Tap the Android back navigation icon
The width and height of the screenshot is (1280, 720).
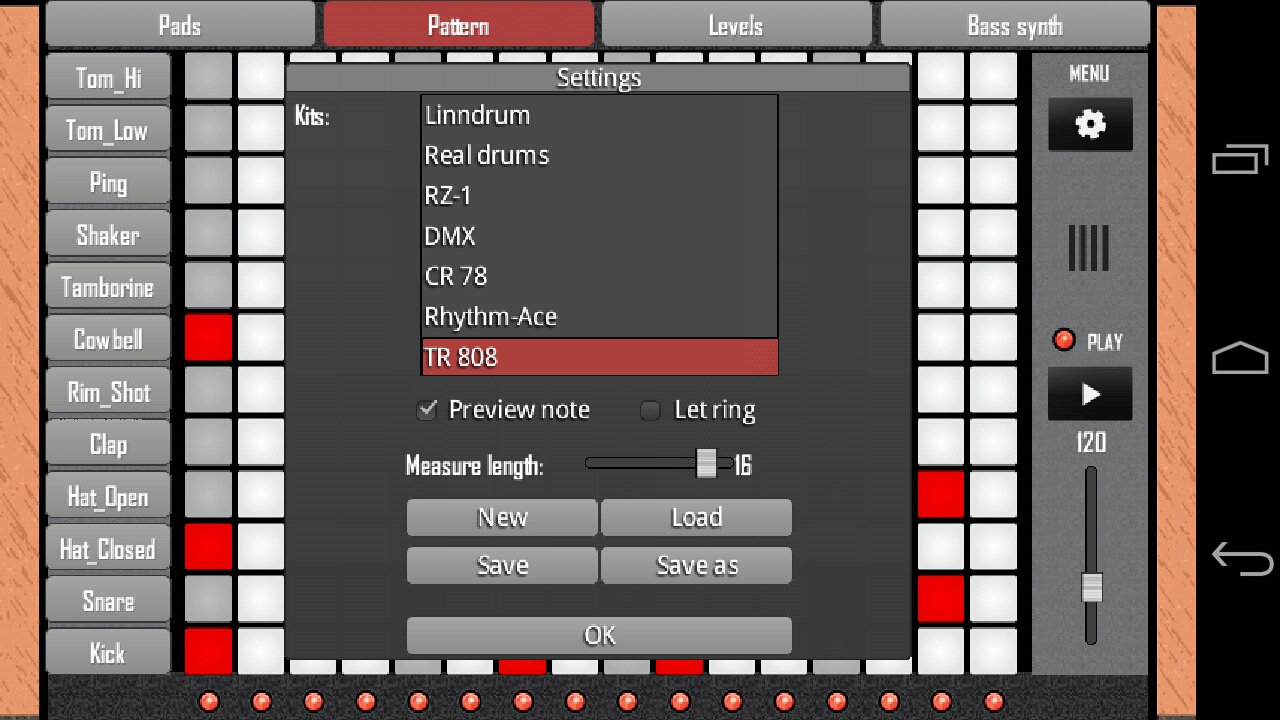coord(1241,560)
